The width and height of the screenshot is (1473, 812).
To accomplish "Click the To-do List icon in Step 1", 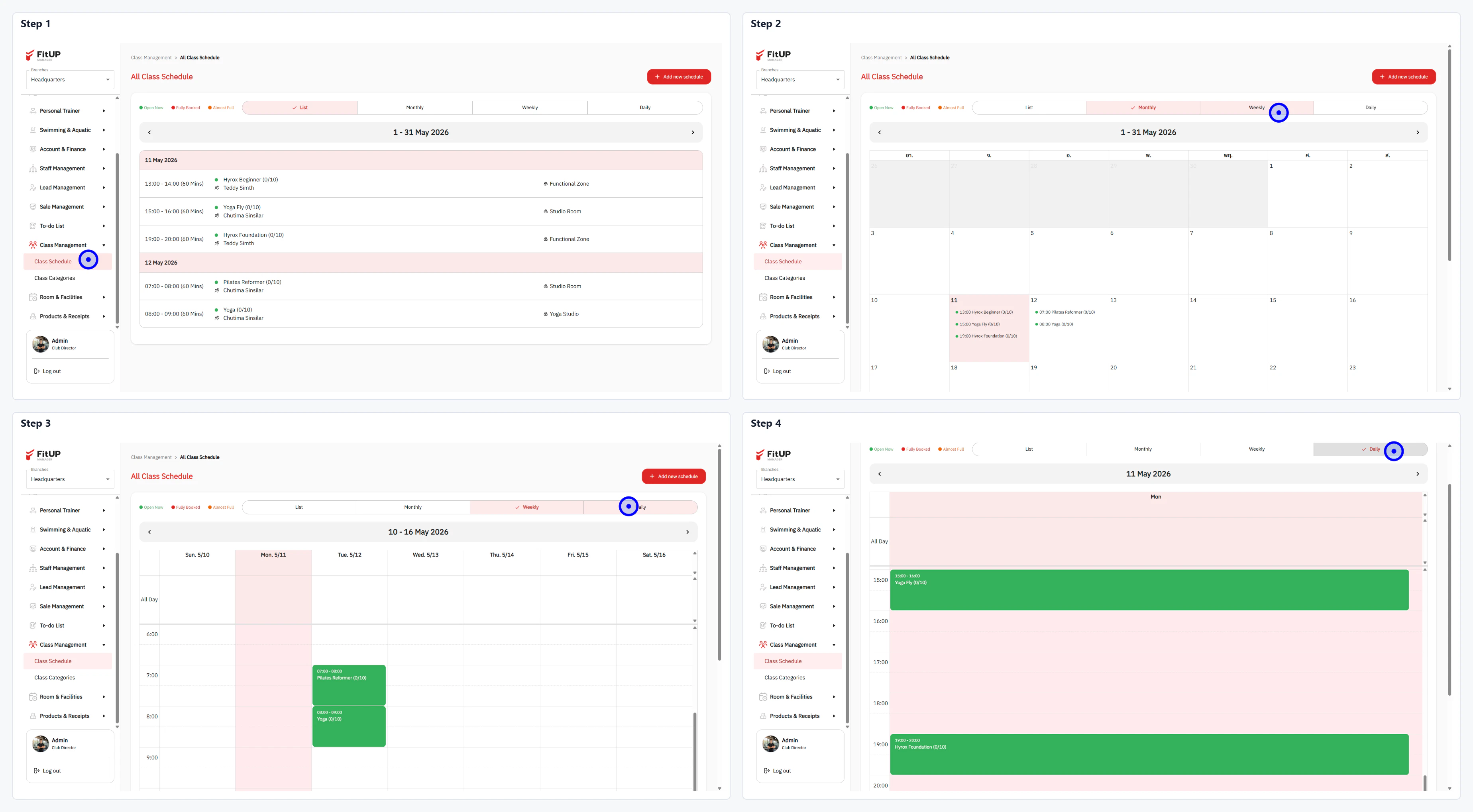I will (33, 226).
